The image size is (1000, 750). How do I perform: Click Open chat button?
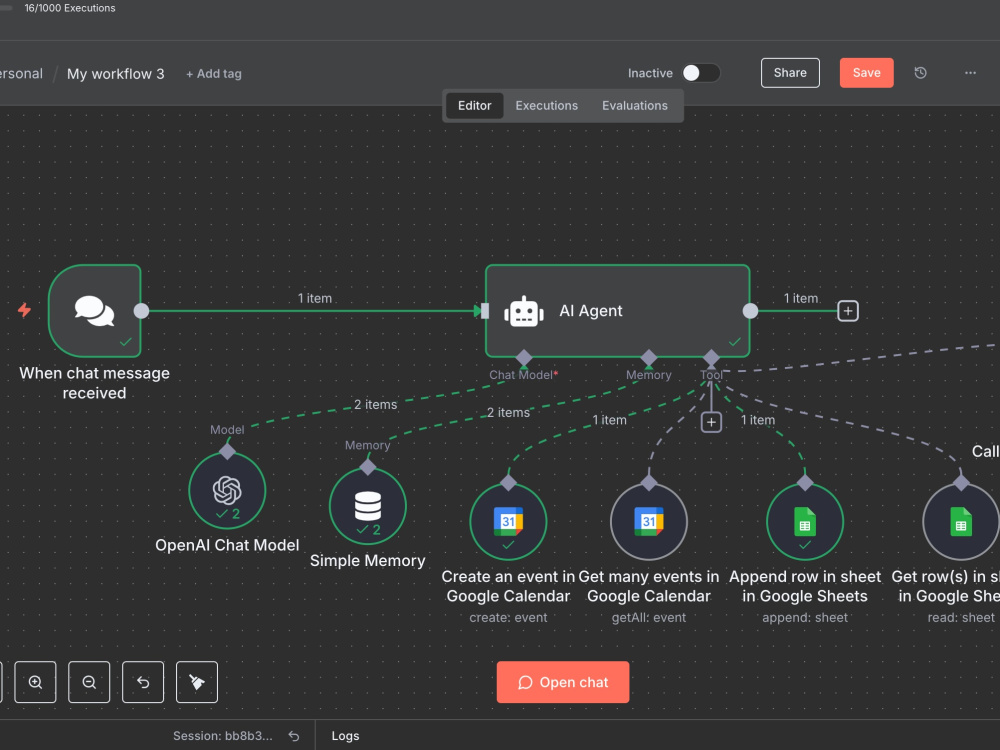pos(562,682)
